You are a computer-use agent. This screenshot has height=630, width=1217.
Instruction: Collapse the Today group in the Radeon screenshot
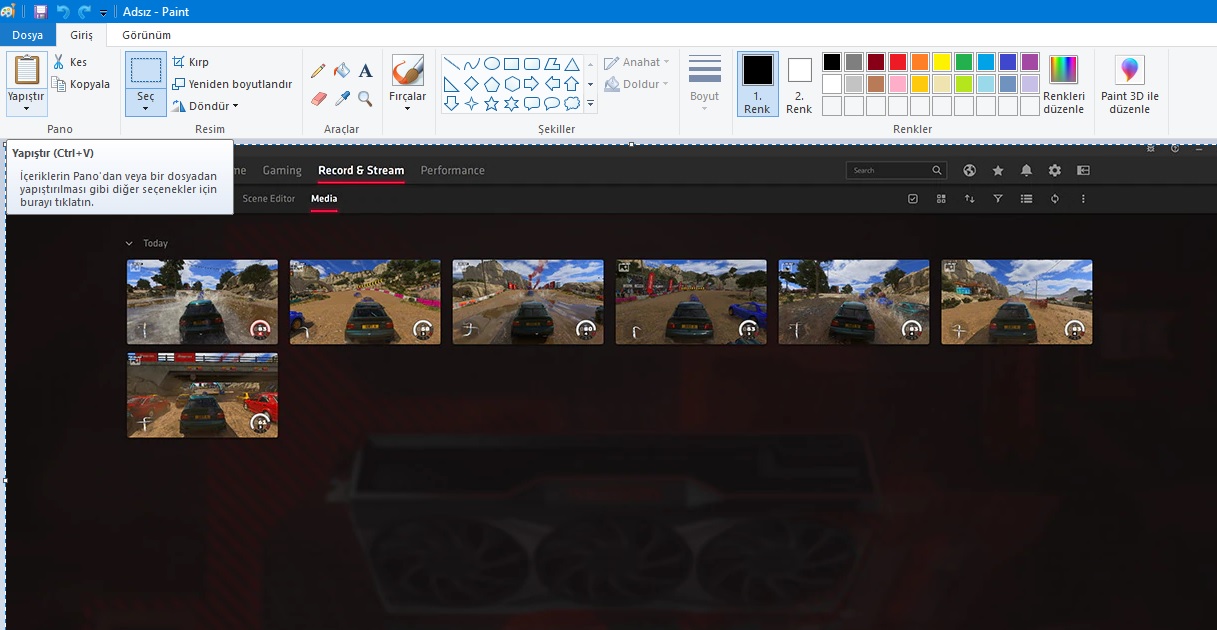coord(129,243)
